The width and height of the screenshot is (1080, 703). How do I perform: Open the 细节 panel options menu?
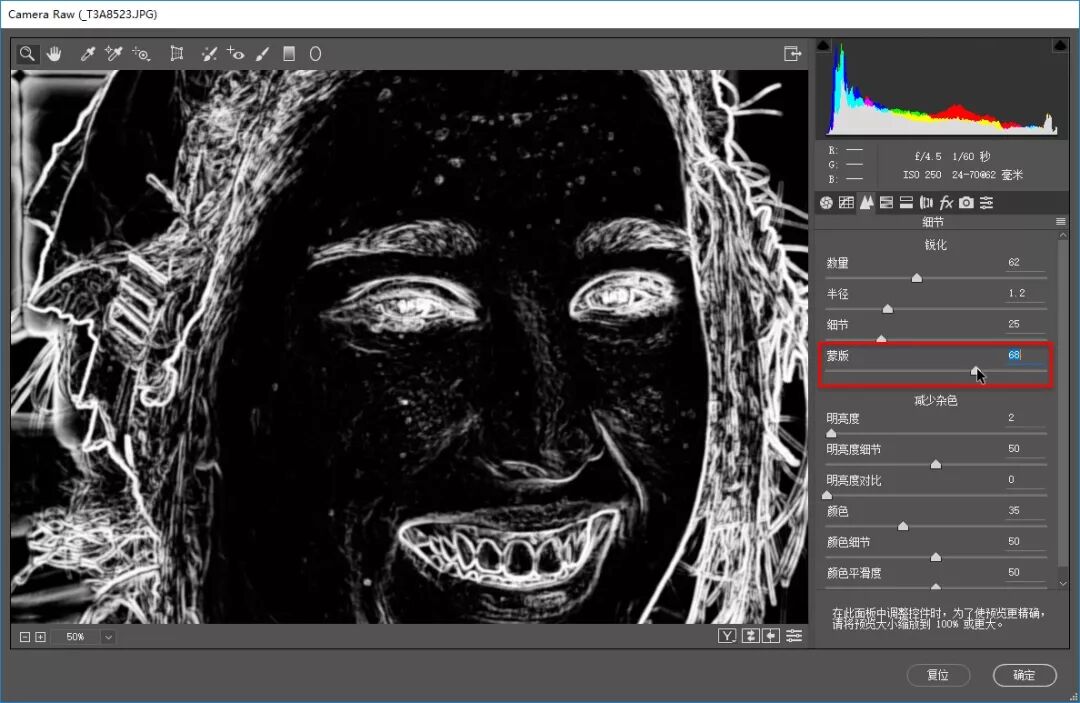point(1061,222)
